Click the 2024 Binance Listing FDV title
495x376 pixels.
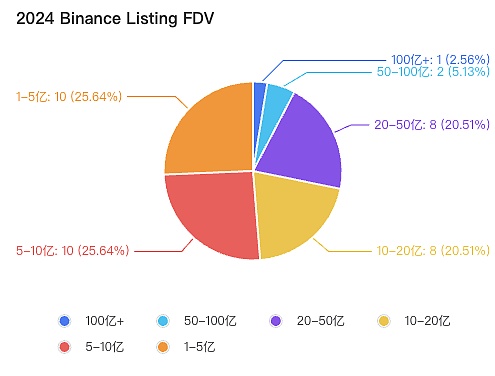point(115,18)
